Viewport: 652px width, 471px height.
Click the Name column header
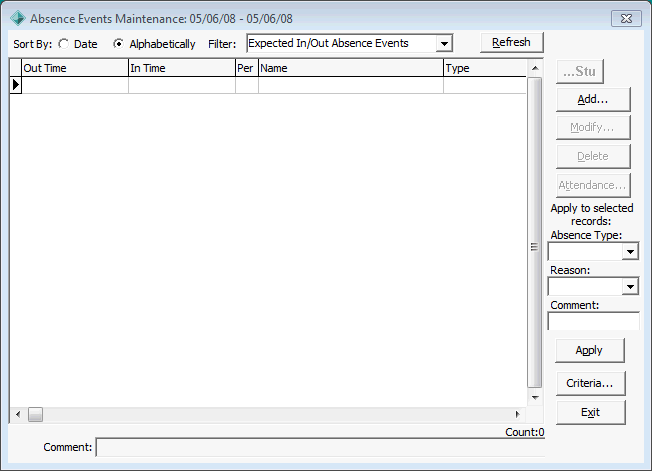351,68
